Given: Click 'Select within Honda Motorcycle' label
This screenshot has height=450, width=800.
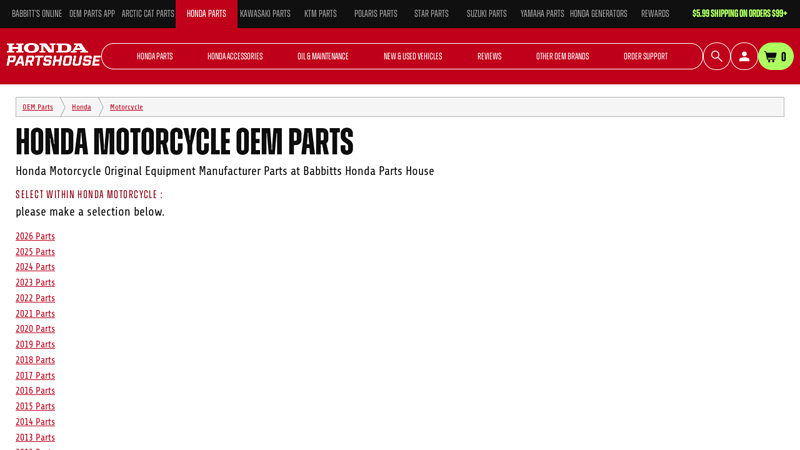Looking at the screenshot, I should pos(89,194).
